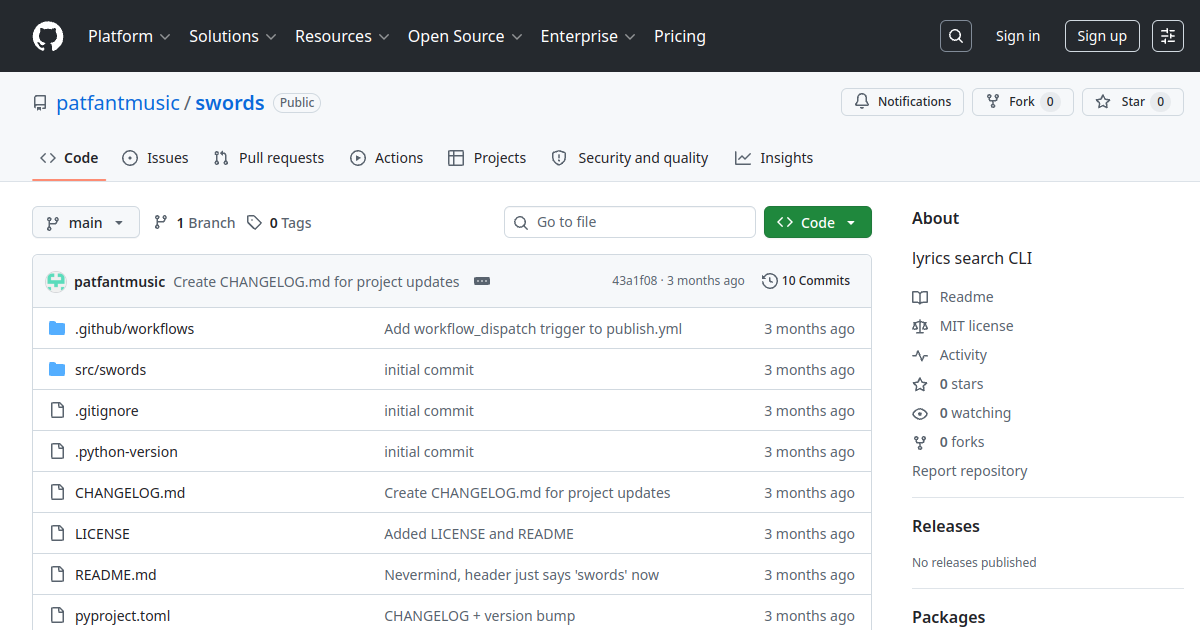Star the repository with the Star button

point(1133,102)
